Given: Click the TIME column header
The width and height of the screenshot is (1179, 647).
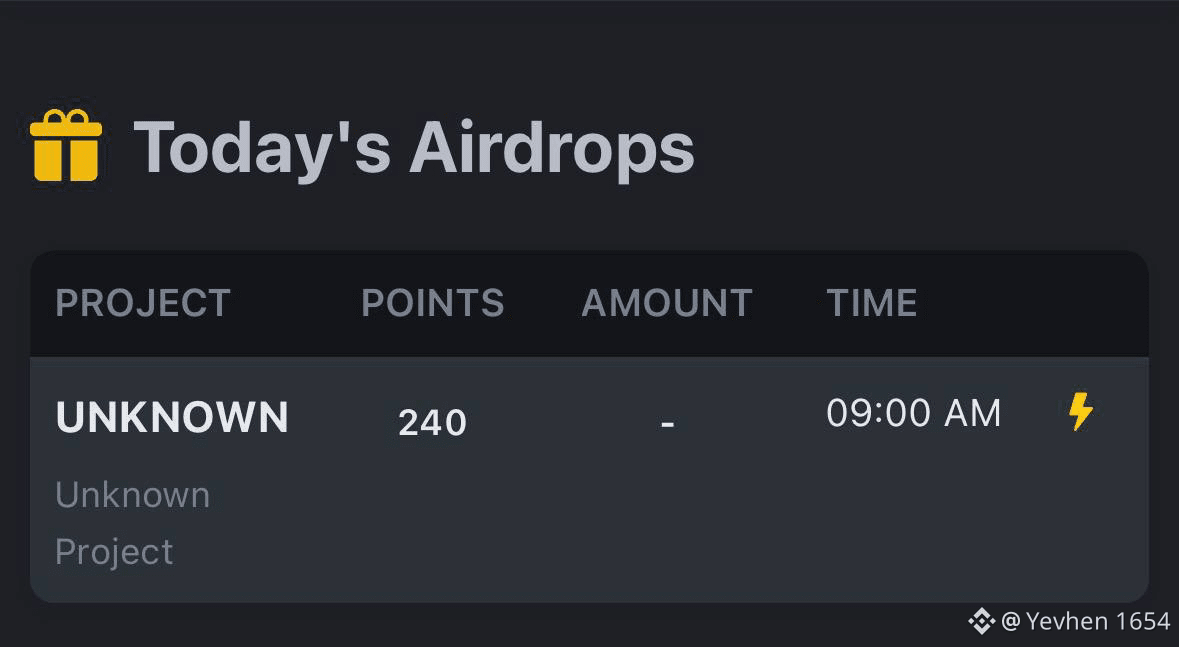Looking at the screenshot, I should (871, 303).
